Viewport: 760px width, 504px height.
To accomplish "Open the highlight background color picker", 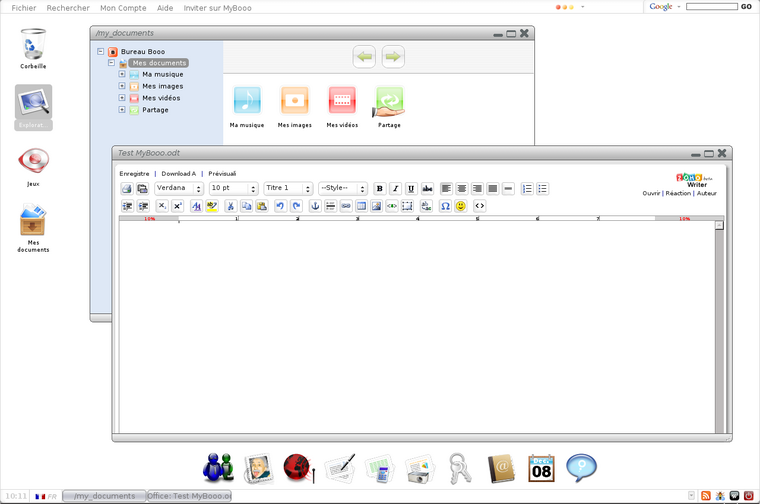I will [212, 206].
